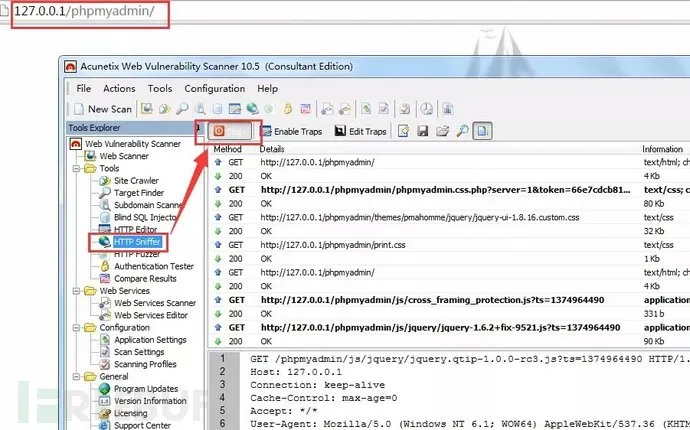The height and width of the screenshot is (430, 690).
Task: Click the Authentication Tester padlock icon in main toolbar
Action: (288, 109)
